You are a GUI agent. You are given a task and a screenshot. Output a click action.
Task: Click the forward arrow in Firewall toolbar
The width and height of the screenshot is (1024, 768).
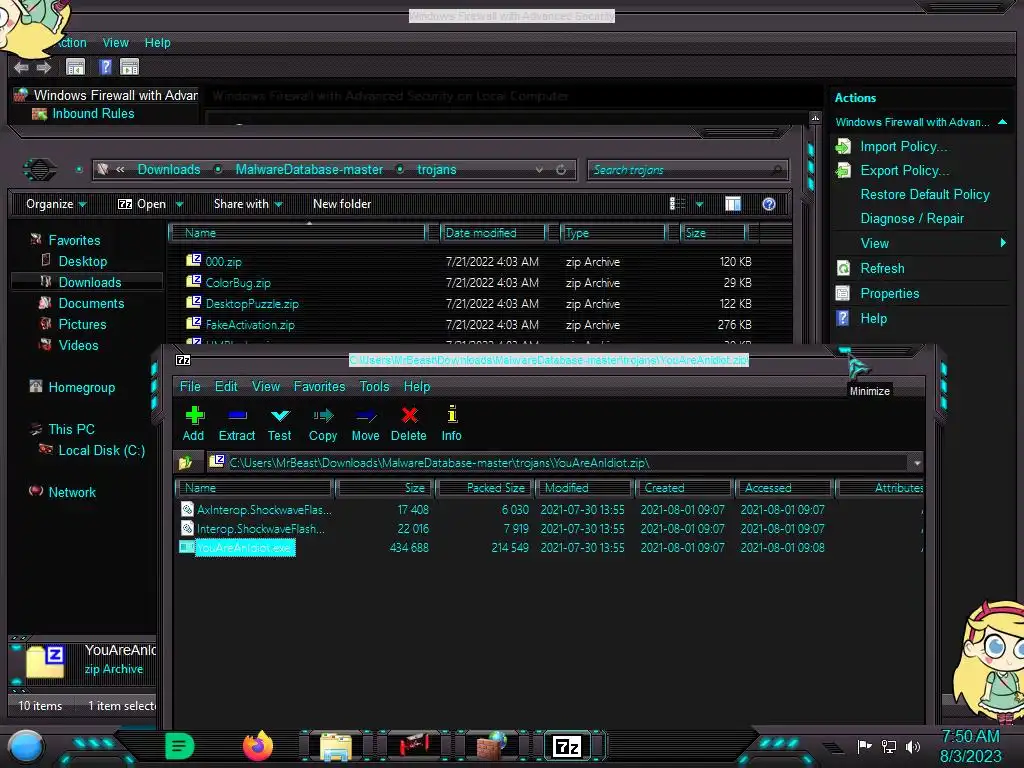click(44, 67)
